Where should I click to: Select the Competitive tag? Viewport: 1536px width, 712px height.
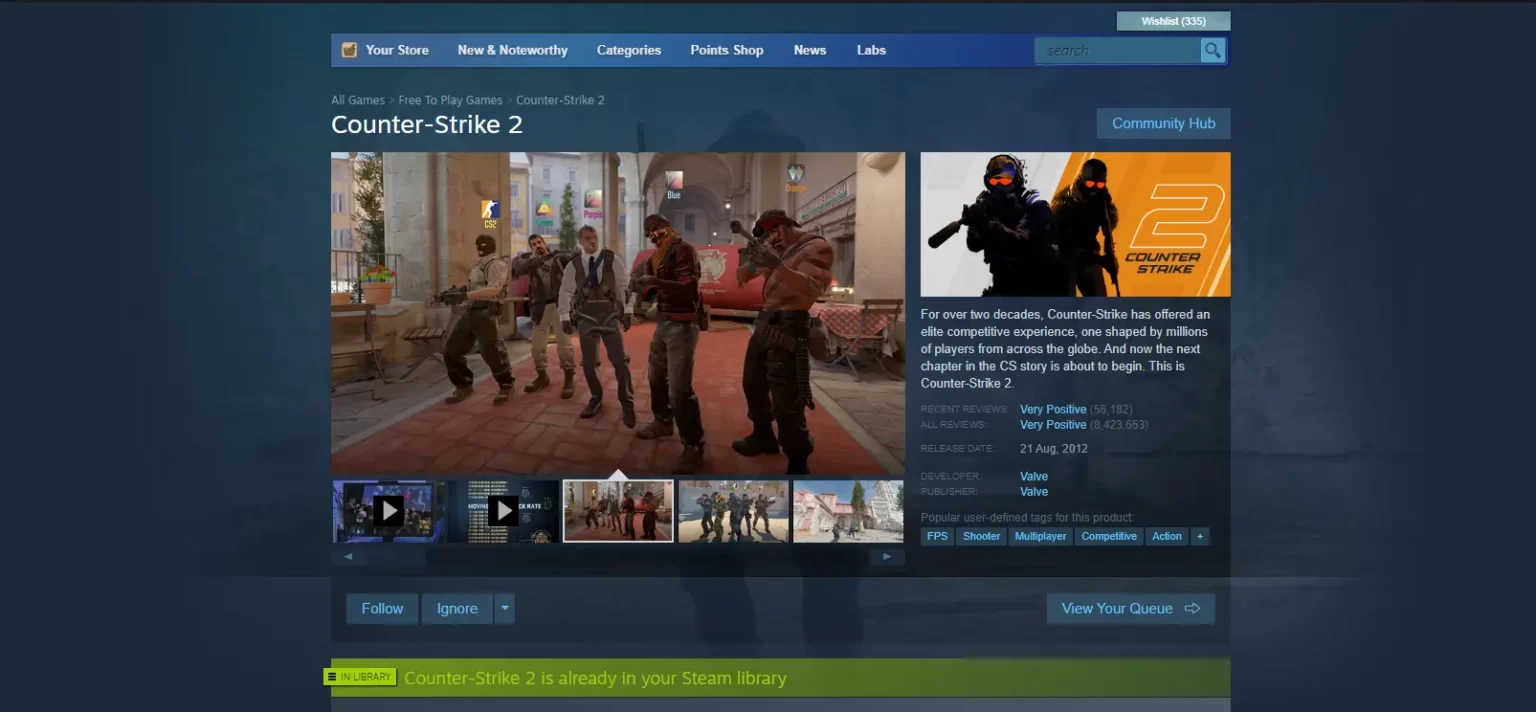(1109, 537)
